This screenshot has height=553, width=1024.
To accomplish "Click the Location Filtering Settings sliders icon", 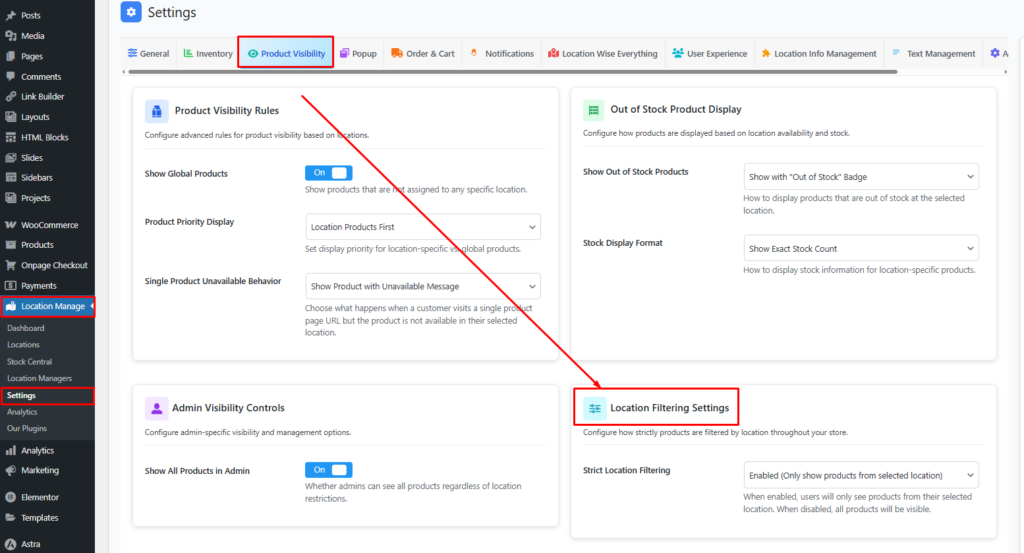I will (594, 408).
